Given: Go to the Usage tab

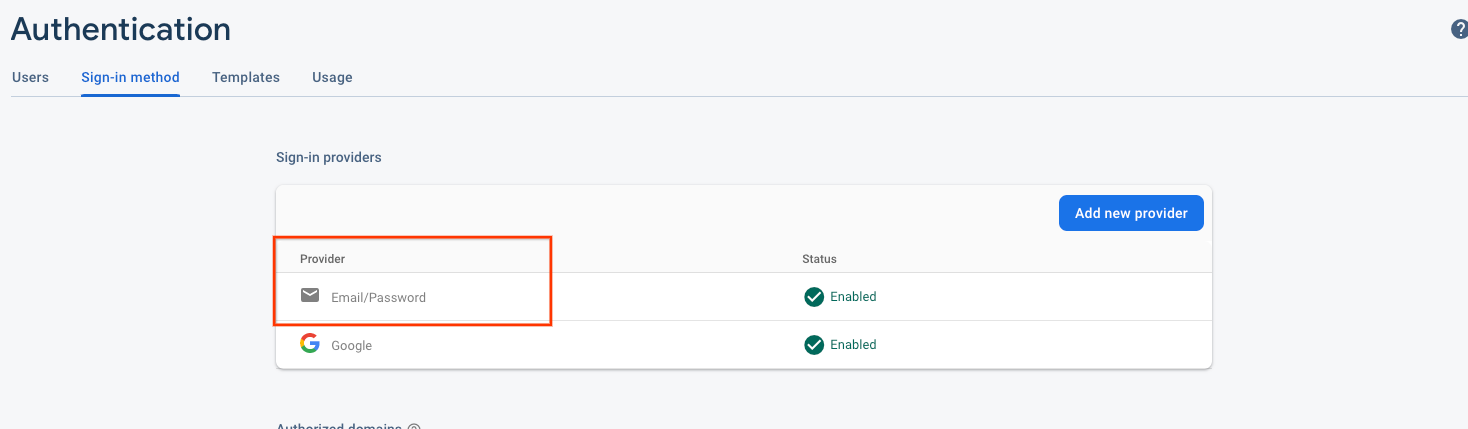Looking at the screenshot, I should click(x=332, y=77).
